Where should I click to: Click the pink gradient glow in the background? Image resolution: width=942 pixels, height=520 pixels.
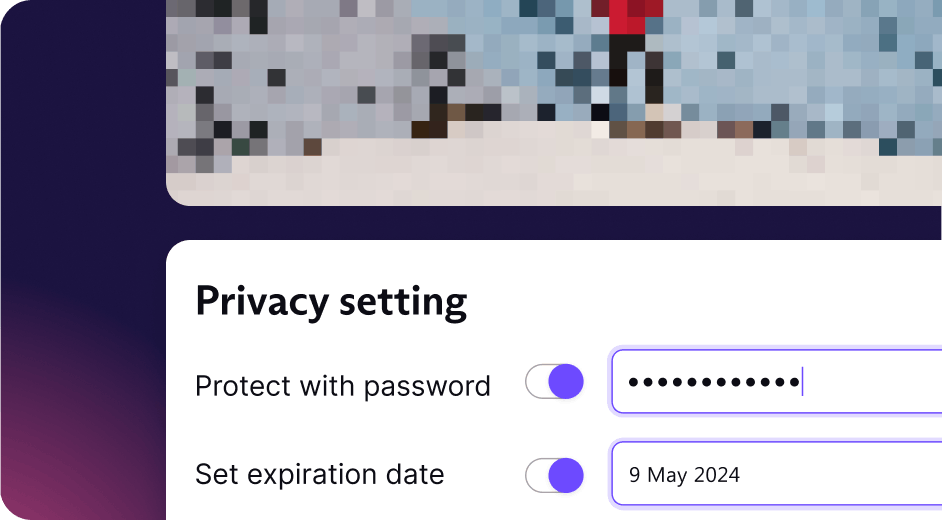pos(60,460)
